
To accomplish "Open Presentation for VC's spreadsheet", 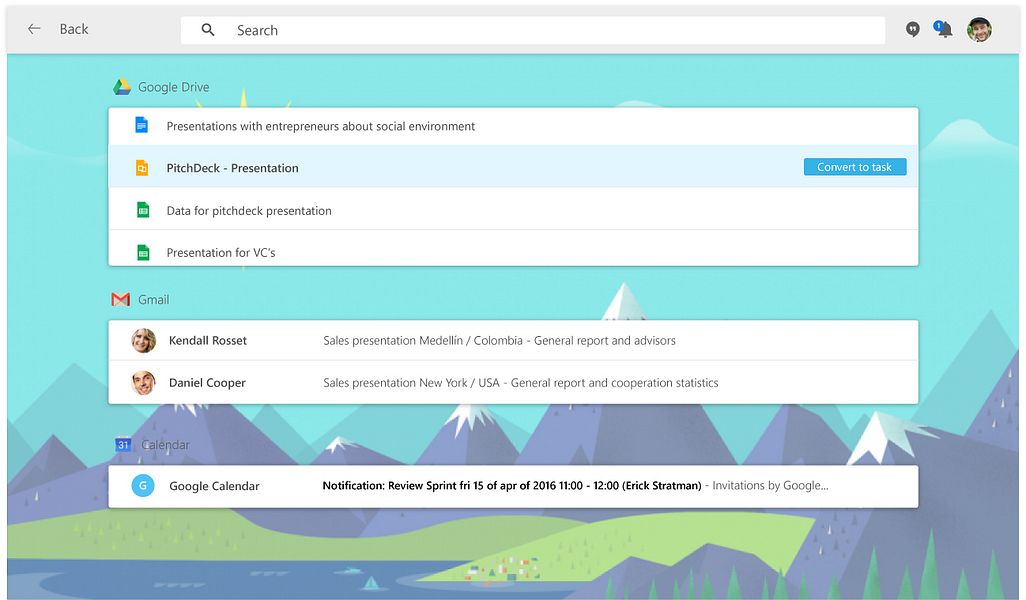I will (513, 249).
